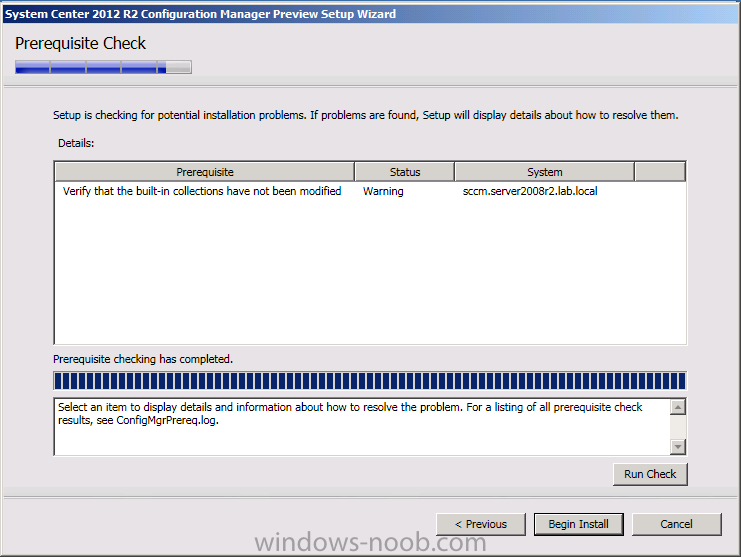Image resolution: width=741 pixels, height=557 pixels.
Task: Click the details box down scroll arrow
Action: tap(678, 446)
